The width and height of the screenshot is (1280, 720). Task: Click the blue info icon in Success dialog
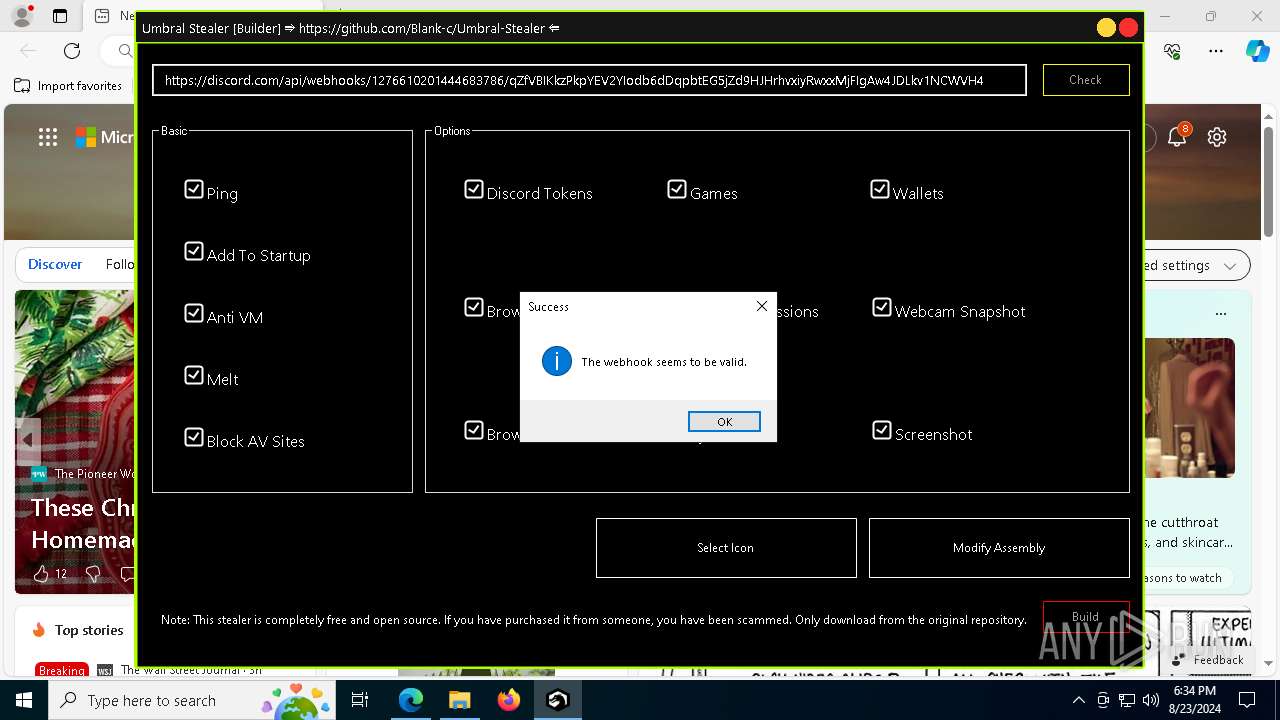coord(557,362)
